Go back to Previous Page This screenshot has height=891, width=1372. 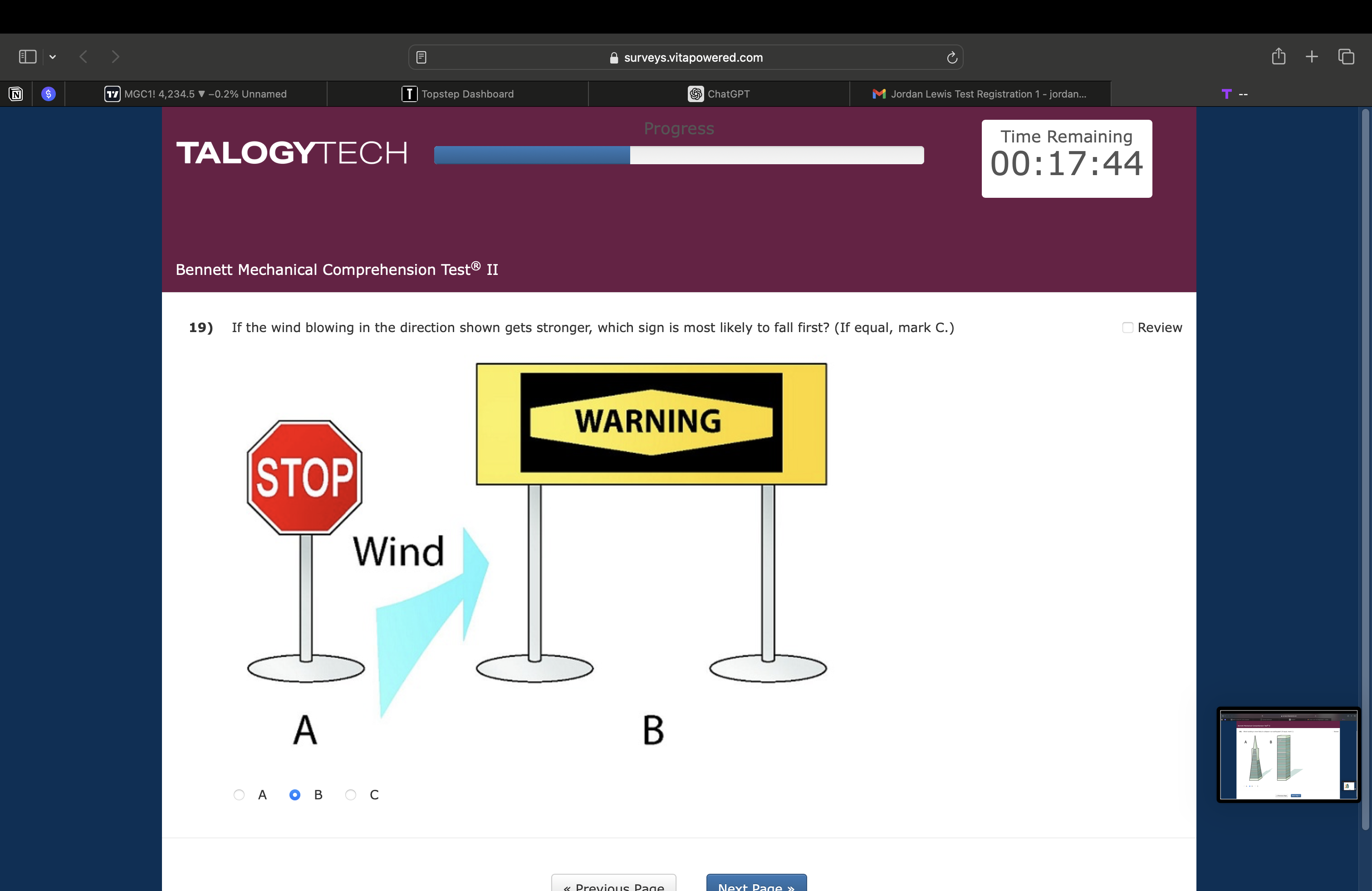[x=613, y=884]
